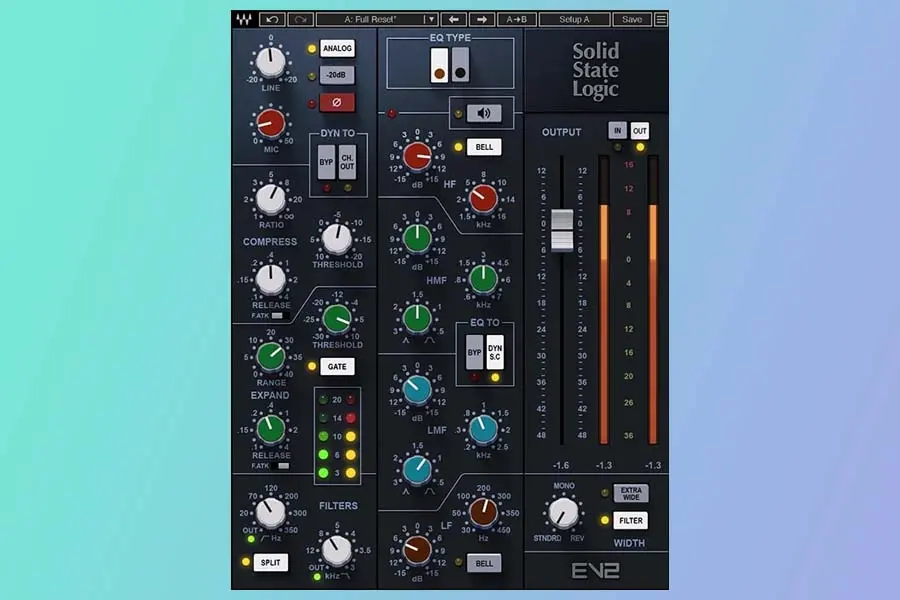Copy settings with A→B button

517,20
